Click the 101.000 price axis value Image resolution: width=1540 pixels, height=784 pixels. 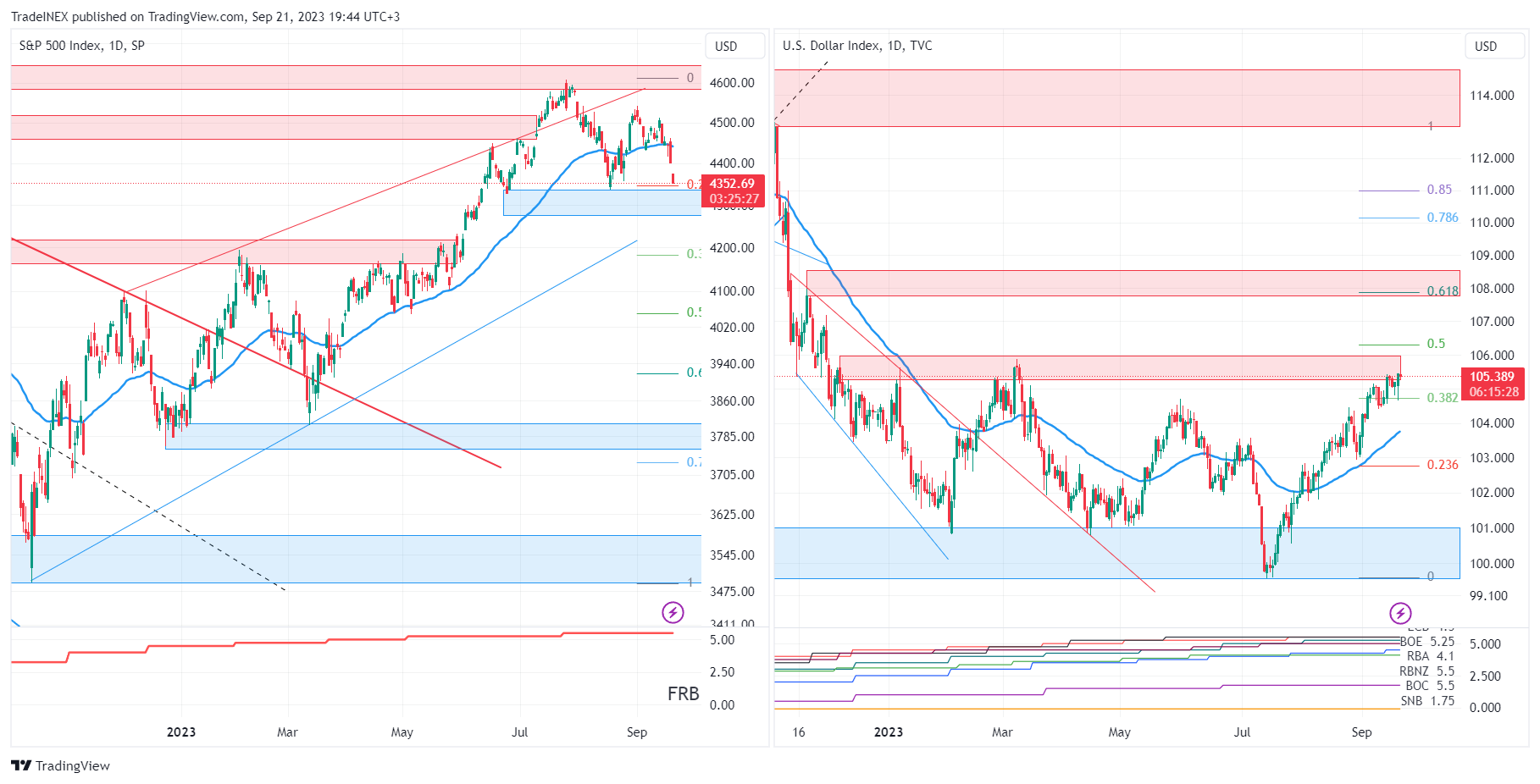1493,528
